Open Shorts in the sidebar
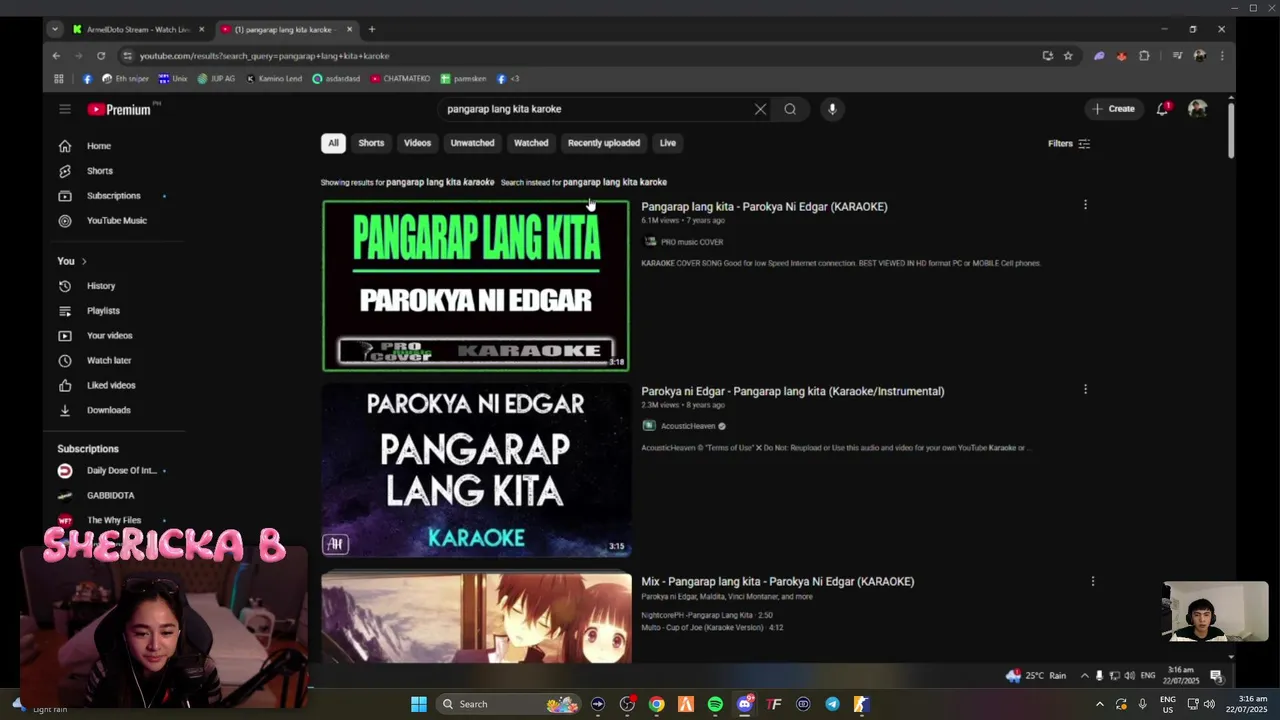Screen dimensions: 1280x720 99,171
